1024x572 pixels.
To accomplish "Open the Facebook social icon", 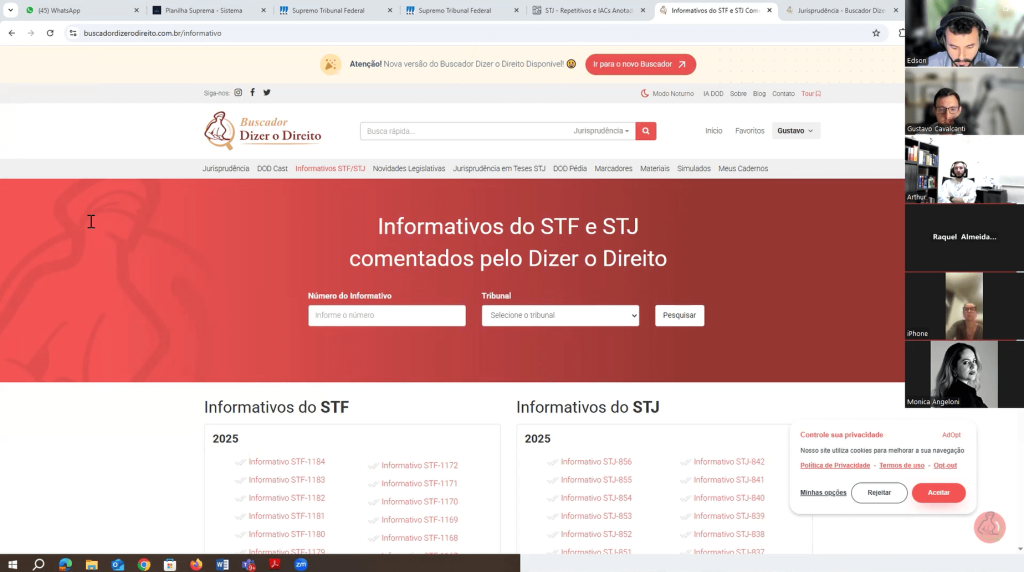I will tap(253, 93).
